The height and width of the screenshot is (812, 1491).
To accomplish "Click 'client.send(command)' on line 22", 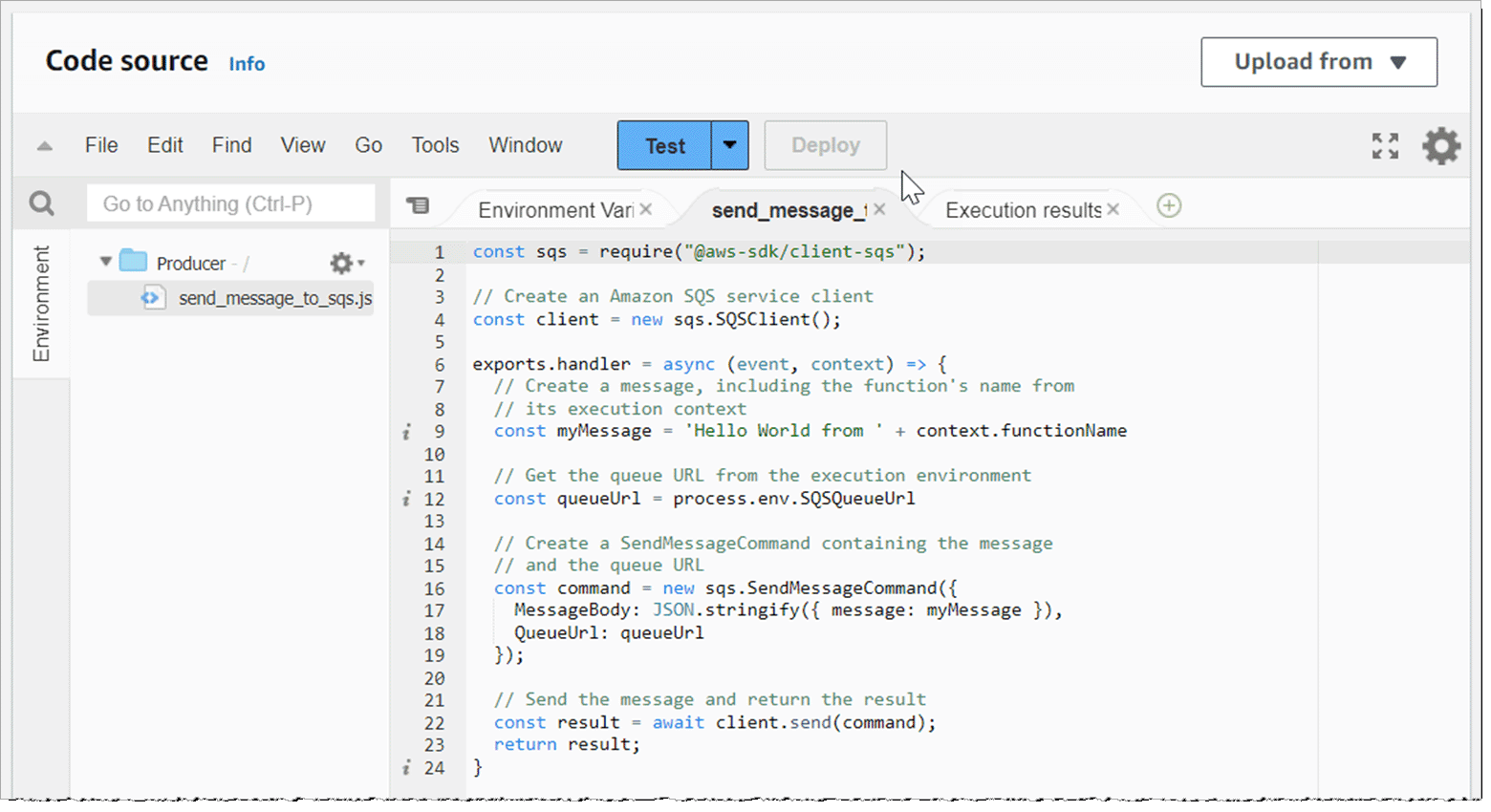I will click(x=821, y=722).
